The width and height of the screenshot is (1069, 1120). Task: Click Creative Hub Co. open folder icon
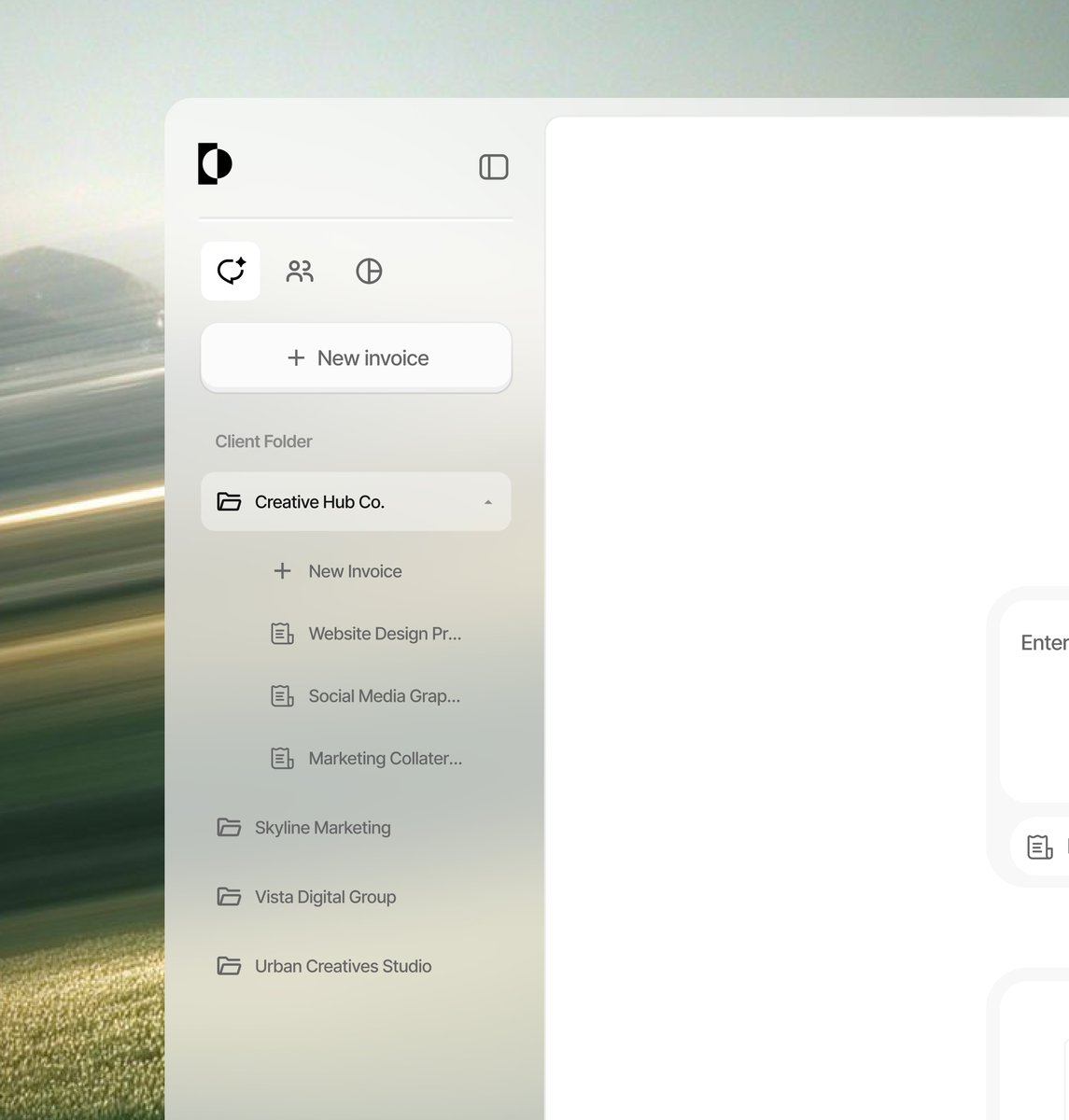pos(229,502)
